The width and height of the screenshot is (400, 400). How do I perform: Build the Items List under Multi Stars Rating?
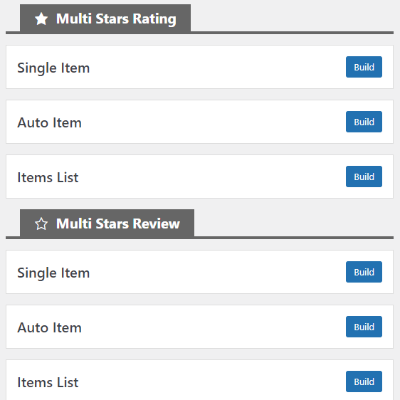tap(364, 177)
